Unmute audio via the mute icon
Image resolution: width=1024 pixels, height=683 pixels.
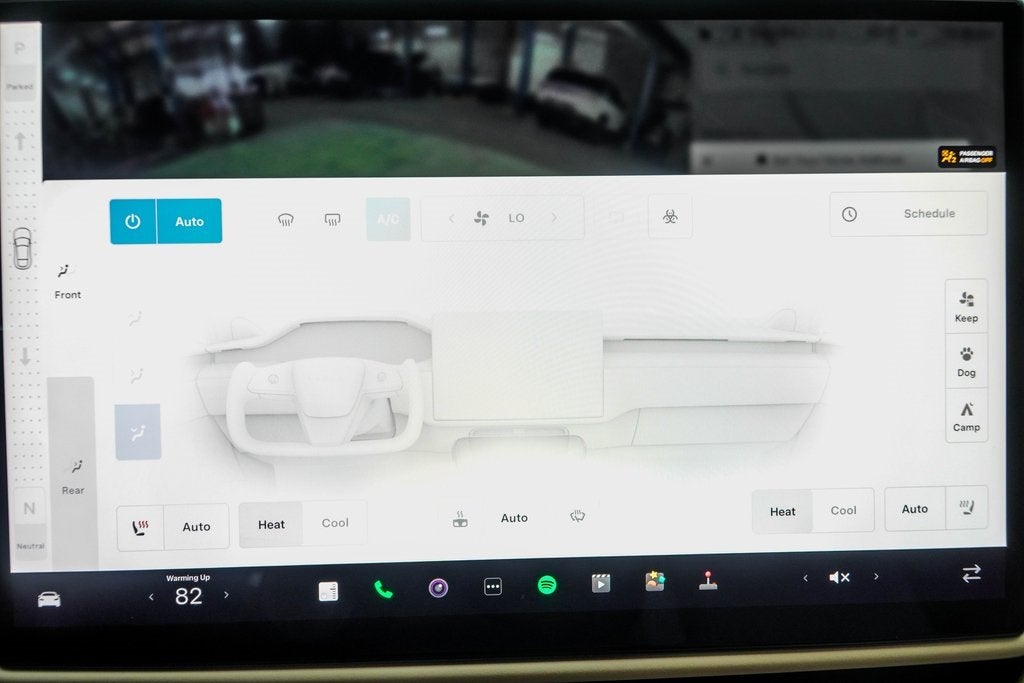pos(840,576)
